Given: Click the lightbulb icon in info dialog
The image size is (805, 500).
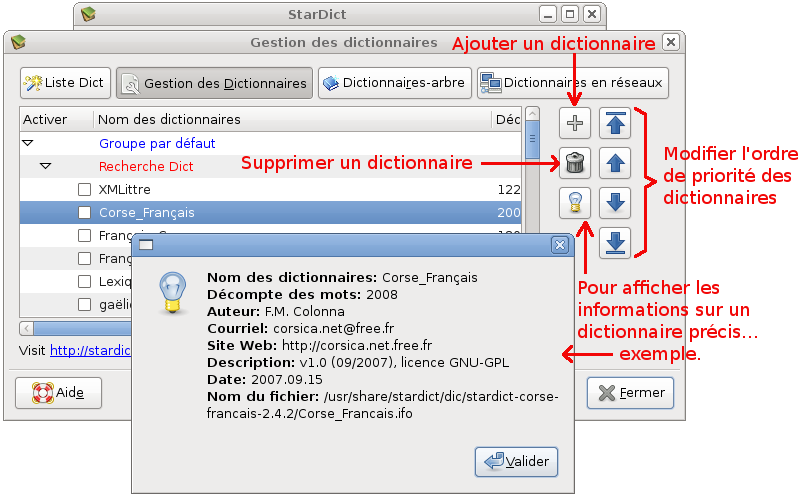Looking at the screenshot, I should (172, 292).
